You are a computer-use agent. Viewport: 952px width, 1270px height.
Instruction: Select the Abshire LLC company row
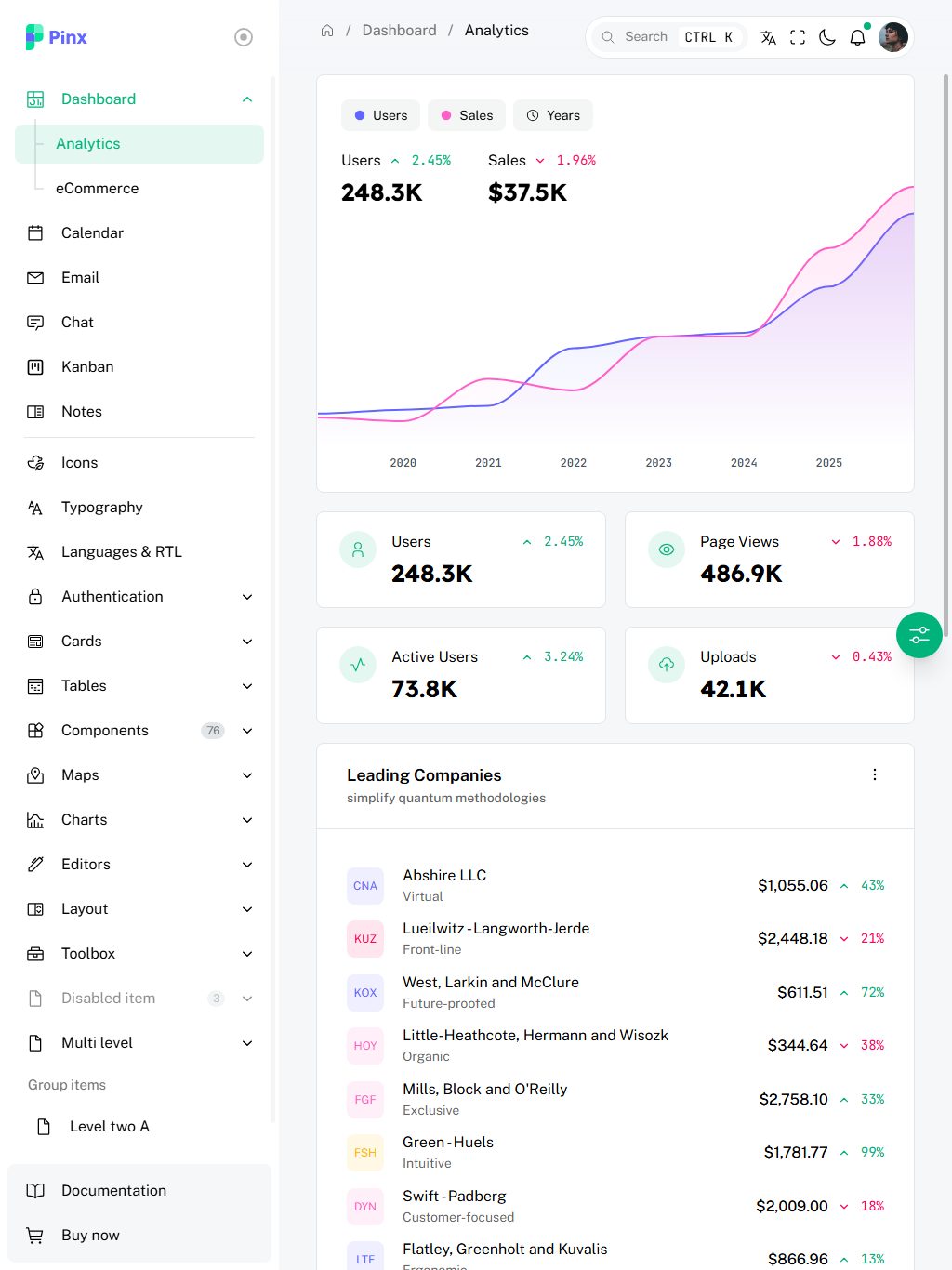tap(615, 886)
